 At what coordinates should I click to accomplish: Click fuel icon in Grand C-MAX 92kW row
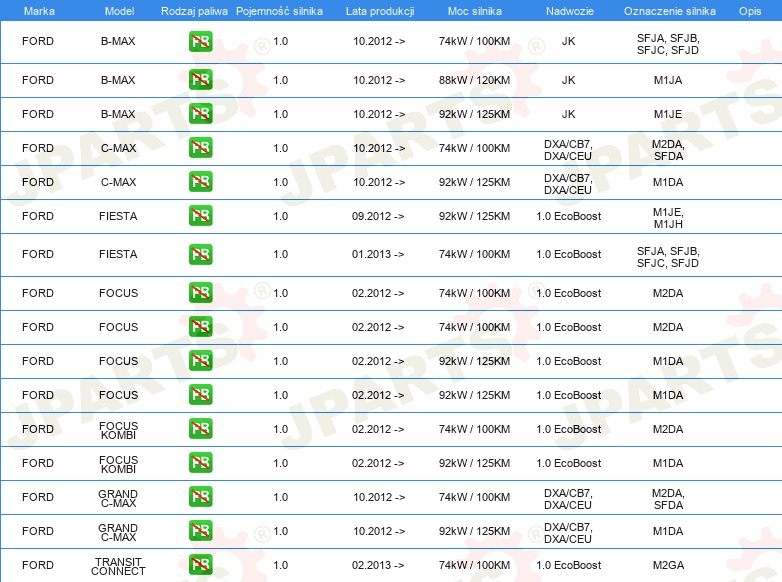click(x=200, y=531)
